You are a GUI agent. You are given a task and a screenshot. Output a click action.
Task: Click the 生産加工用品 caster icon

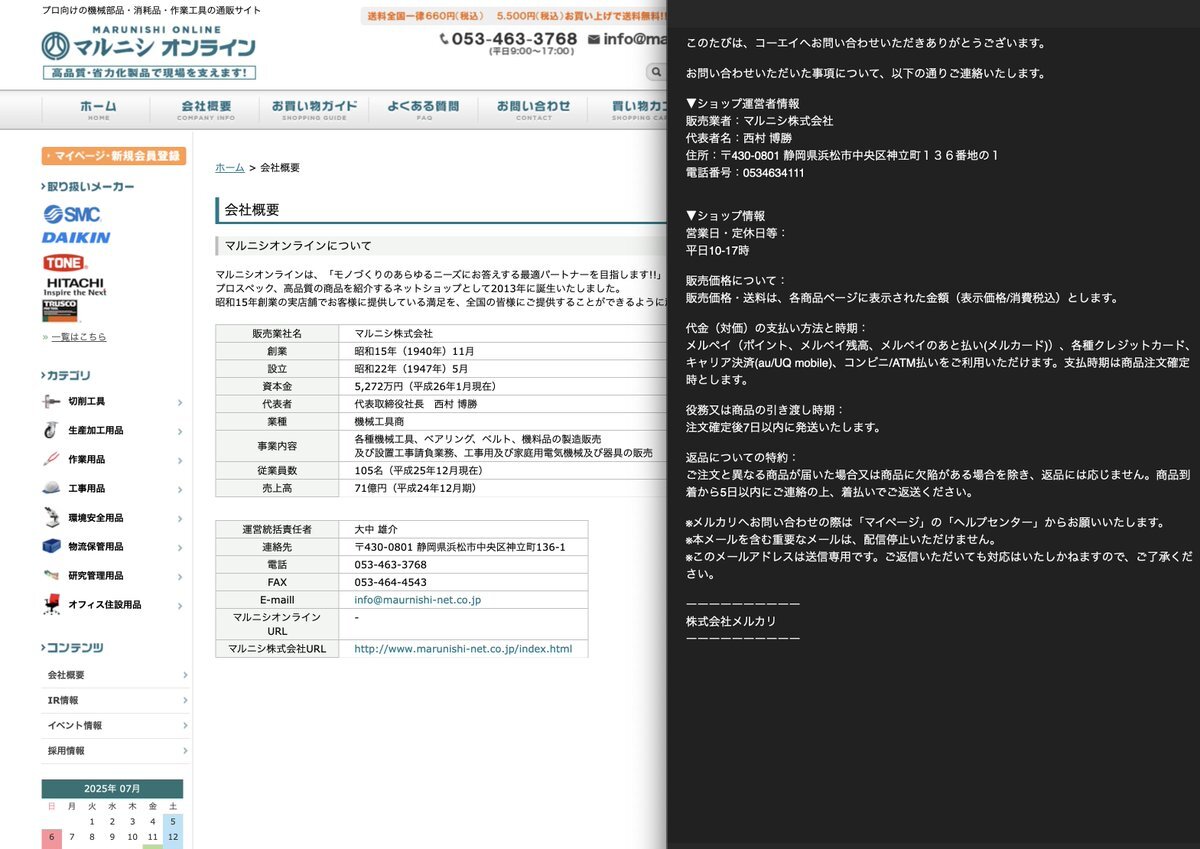click(52, 431)
